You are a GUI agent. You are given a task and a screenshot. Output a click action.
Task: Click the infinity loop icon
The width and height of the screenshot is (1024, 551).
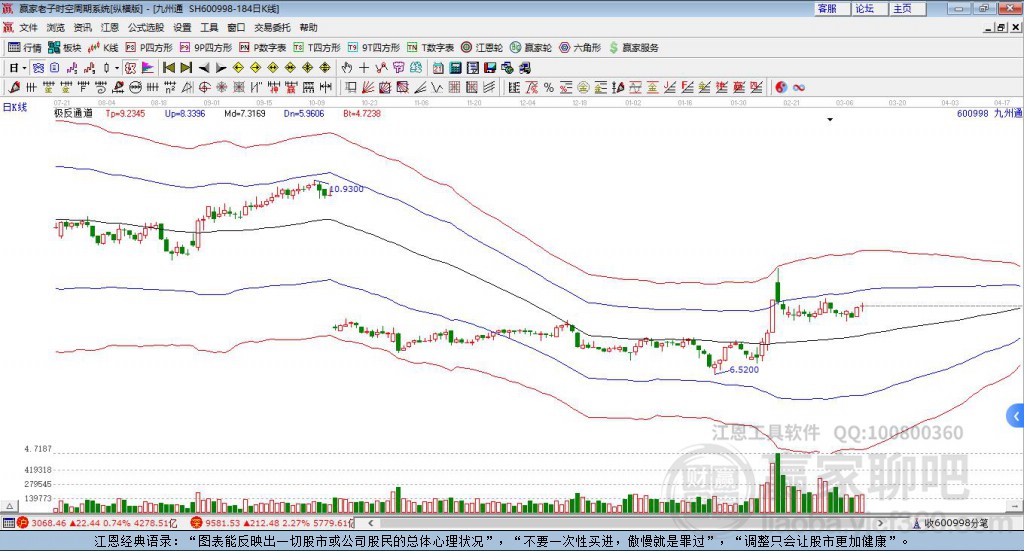[x=799, y=87]
